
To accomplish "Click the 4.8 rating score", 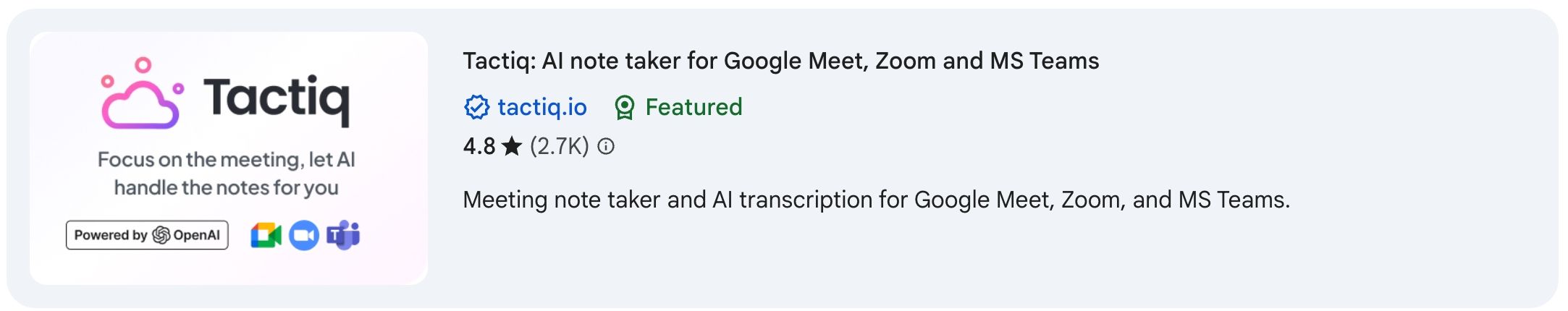I will [479, 147].
